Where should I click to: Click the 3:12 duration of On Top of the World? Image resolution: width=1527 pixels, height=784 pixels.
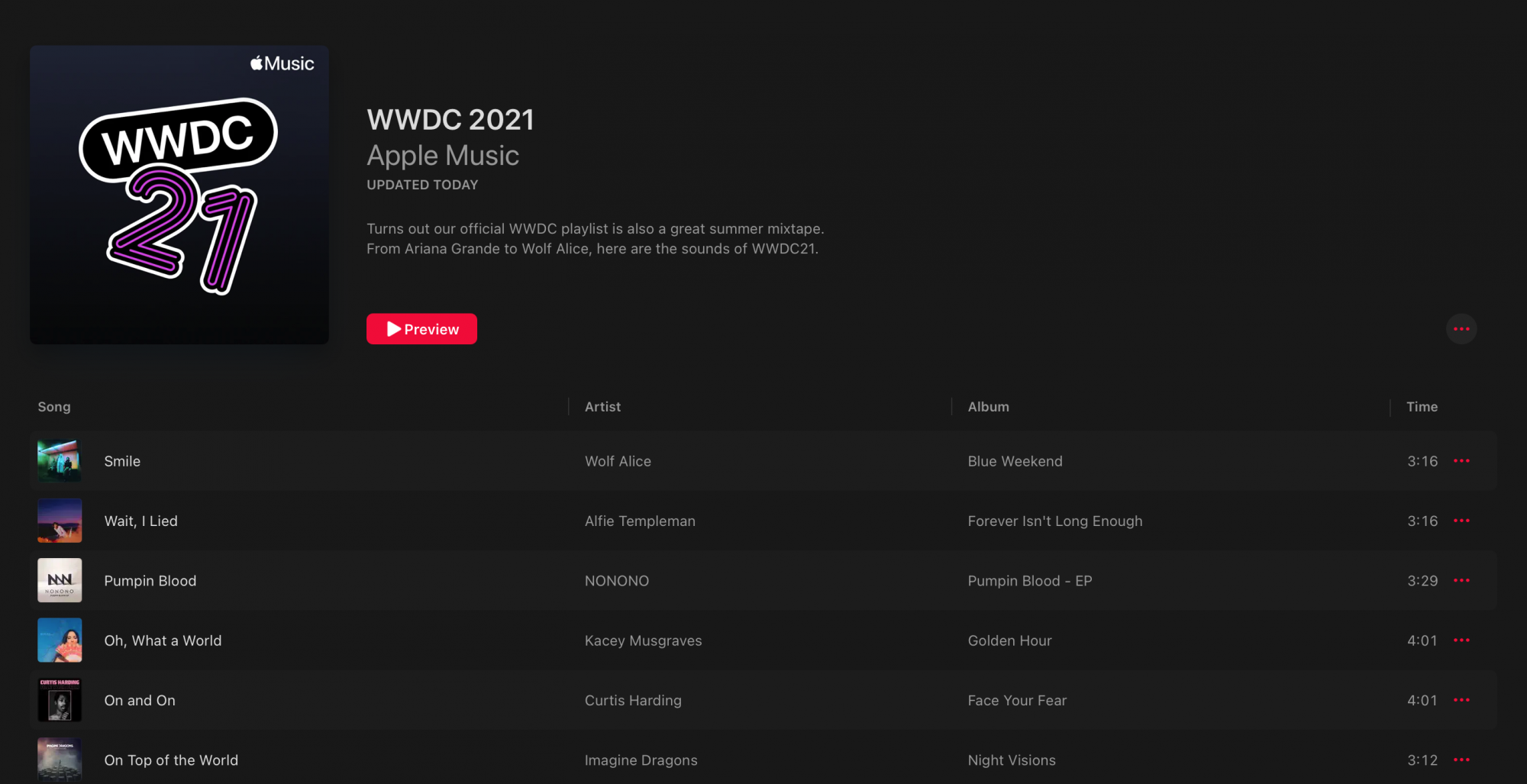pyautogui.click(x=1422, y=760)
